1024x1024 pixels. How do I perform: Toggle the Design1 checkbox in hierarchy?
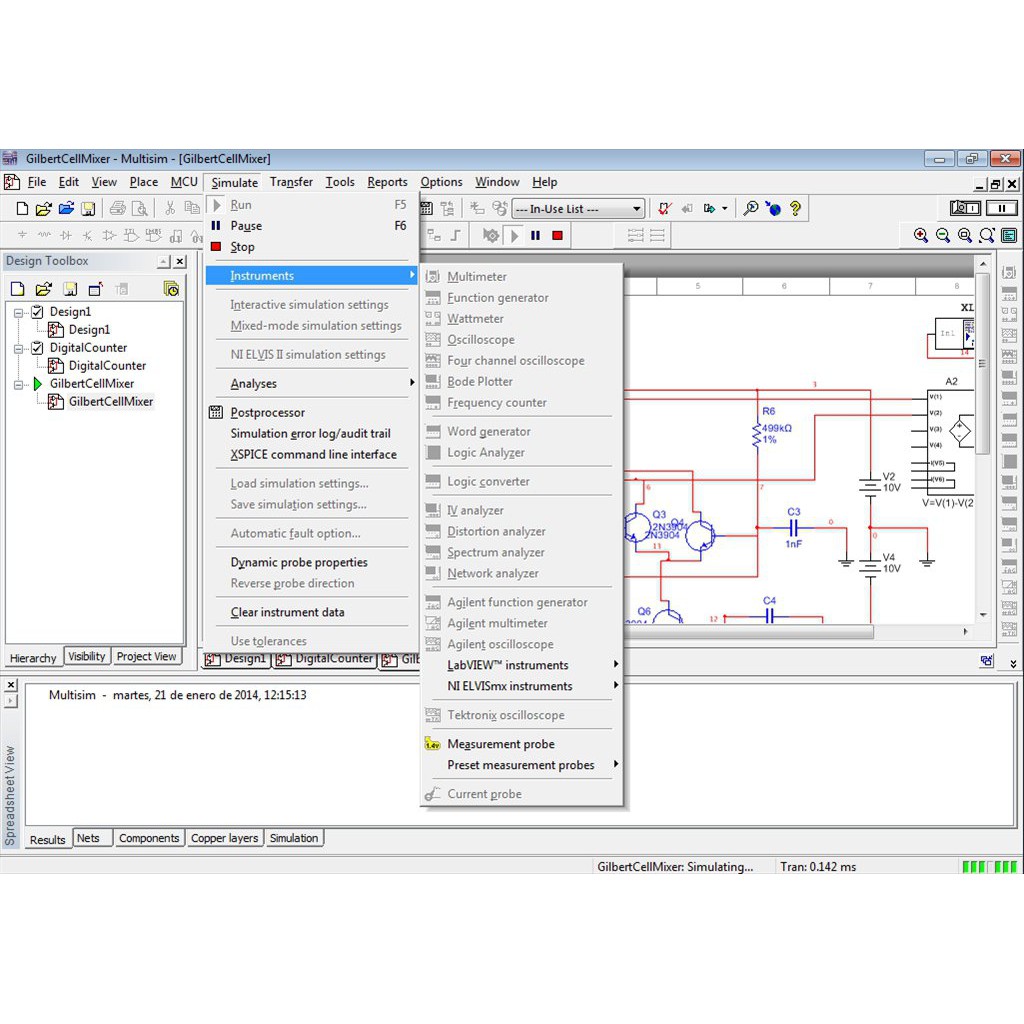click(x=38, y=312)
